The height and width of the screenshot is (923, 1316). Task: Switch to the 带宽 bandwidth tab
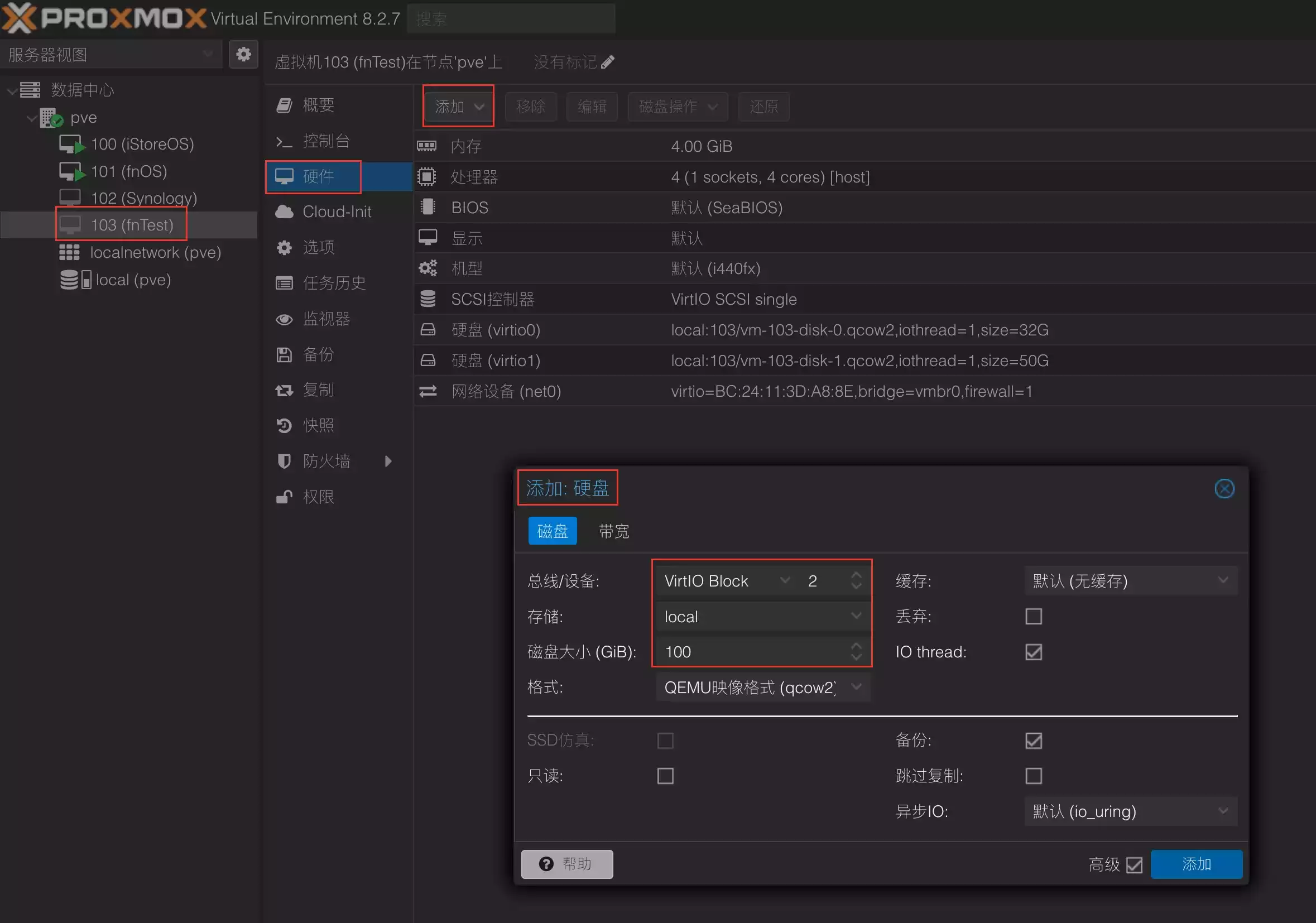(614, 531)
